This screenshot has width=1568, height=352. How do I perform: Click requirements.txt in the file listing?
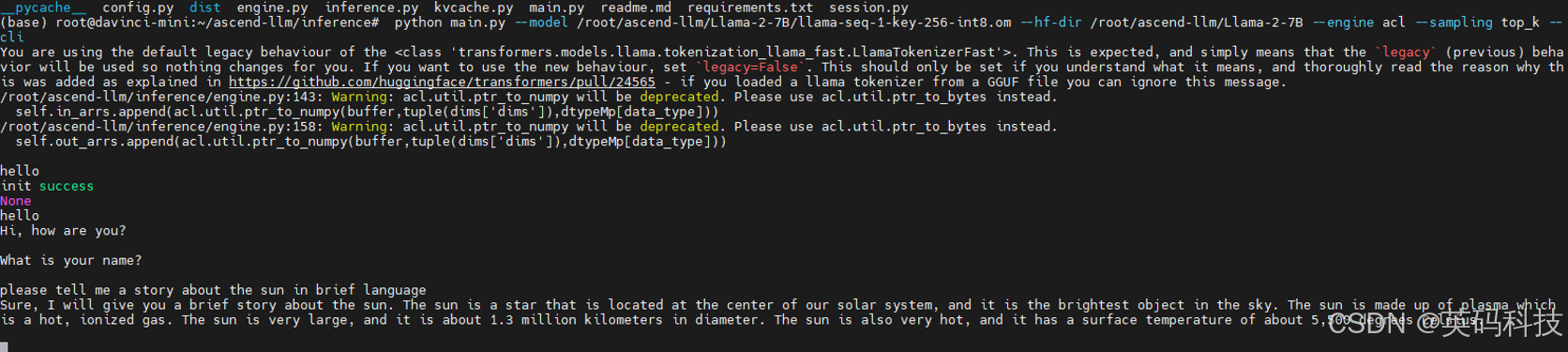click(x=750, y=8)
